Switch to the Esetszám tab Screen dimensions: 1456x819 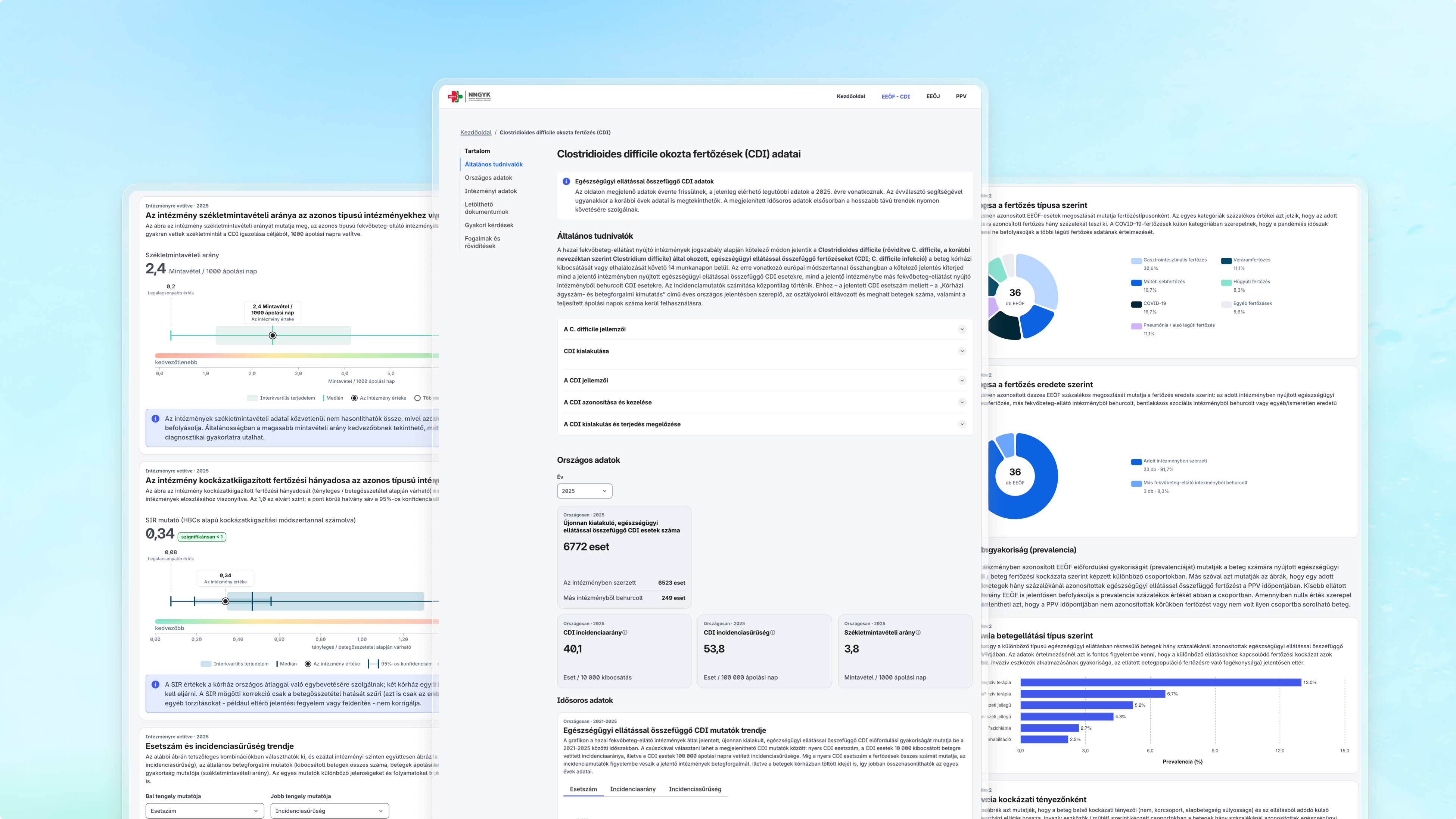[583, 789]
